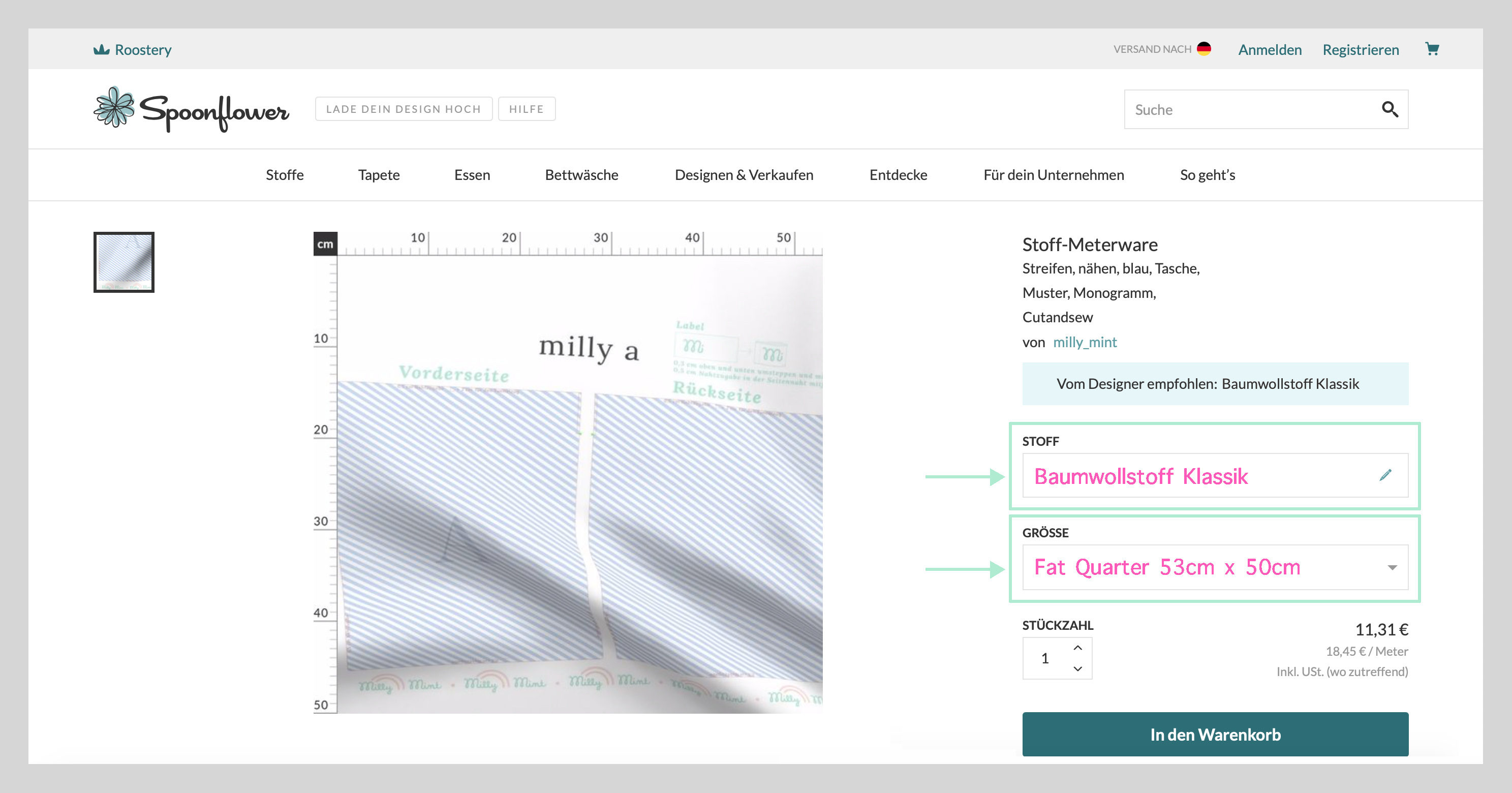The width and height of the screenshot is (1512, 793).
Task: Open the shopping cart icon
Action: click(x=1432, y=49)
